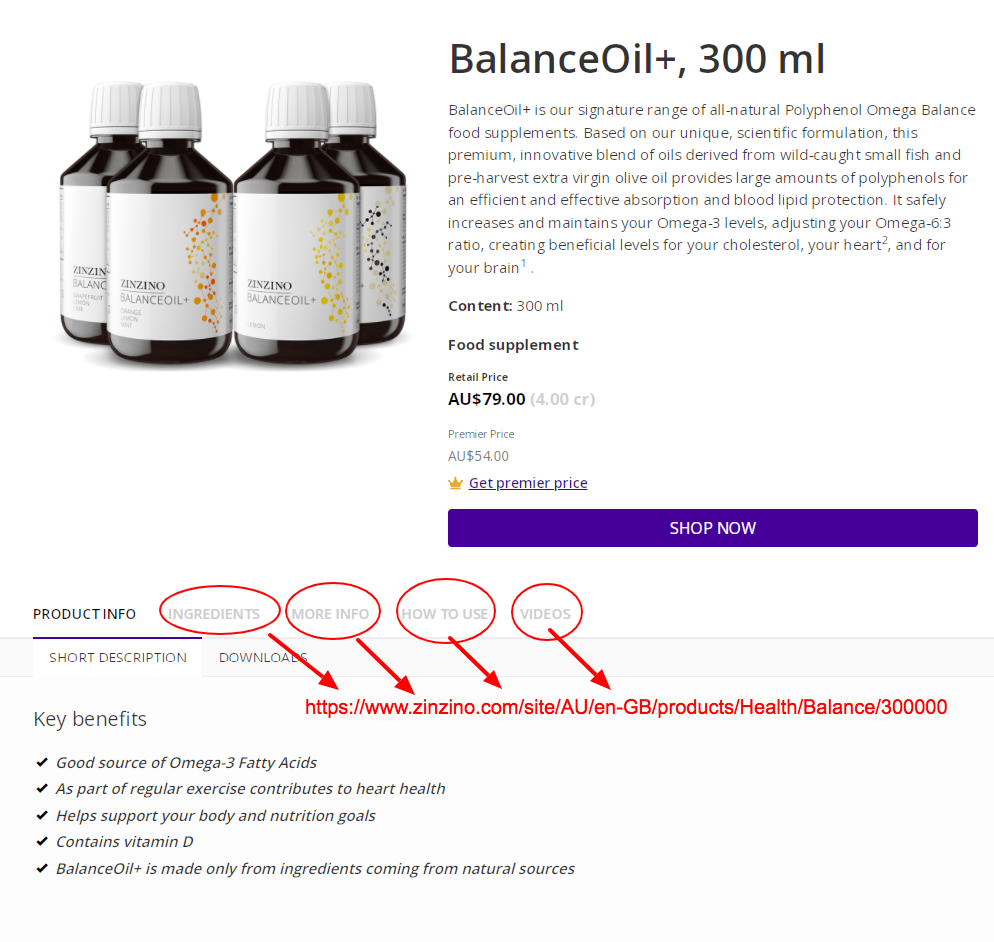Click the SHOP NOW button
994x942 pixels.
[x=713, y=528]
